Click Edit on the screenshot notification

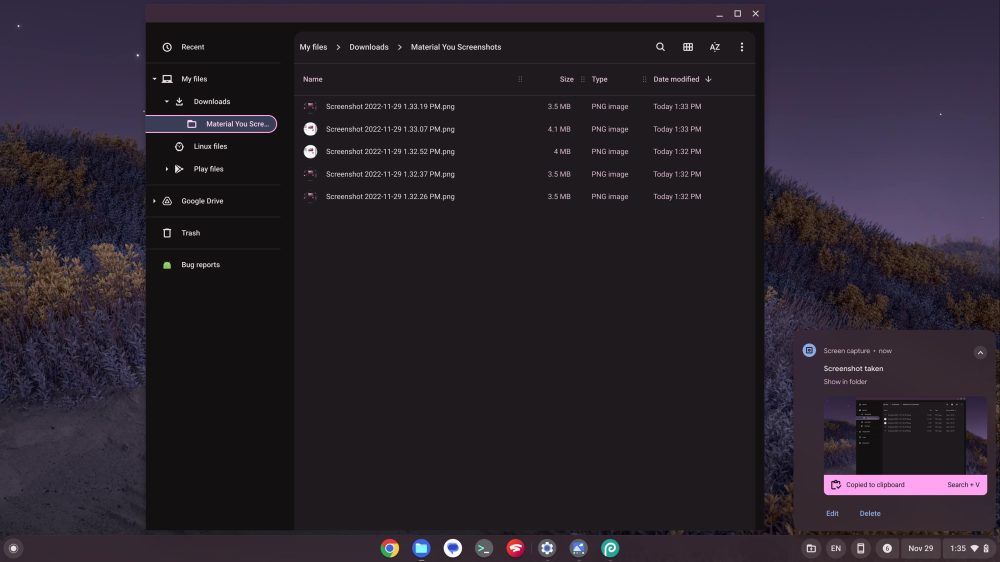point(832,514)
